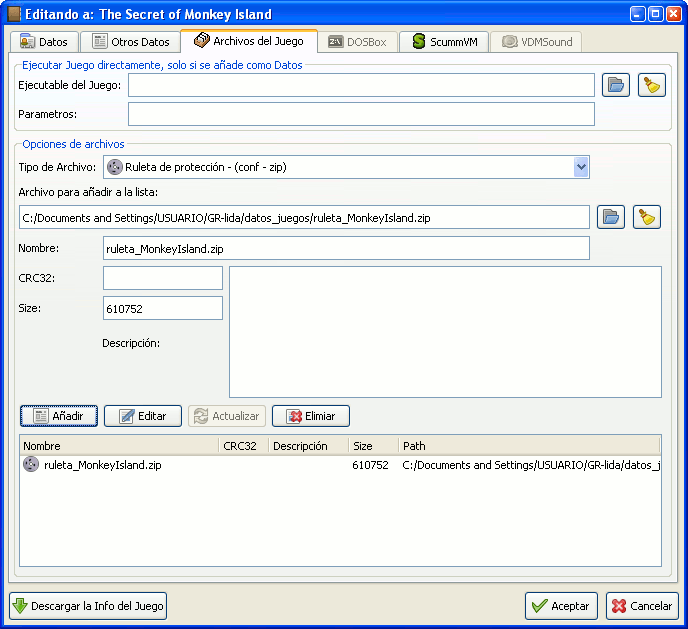688x629 pixels.
Task: Sort list by the Size column header
Action: tap(372, 446)
